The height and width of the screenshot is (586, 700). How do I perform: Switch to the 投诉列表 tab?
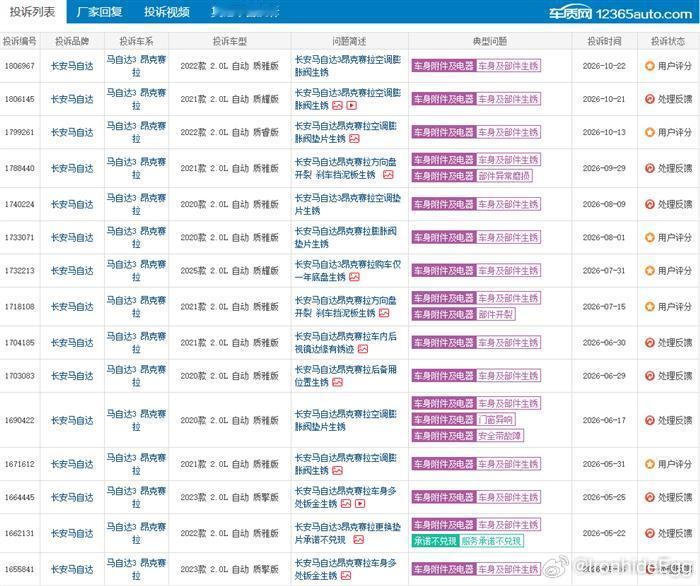point(33,12)
